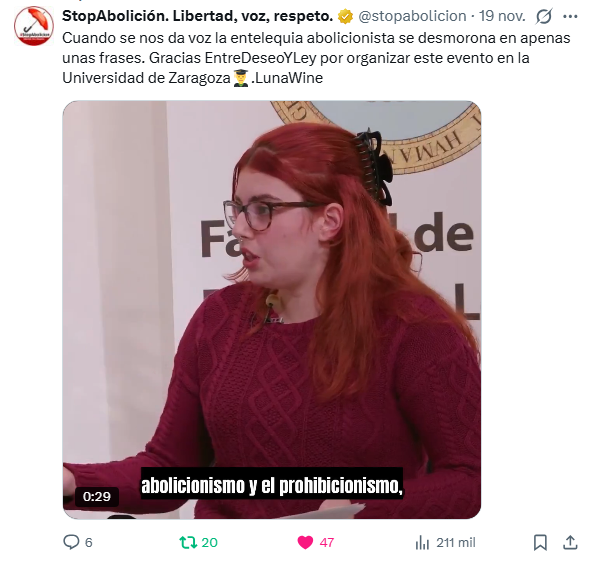The height and width of the screenshot is (561, 591).
Task: Open the @stopabolicion handle link
Action: pos(412,16)
